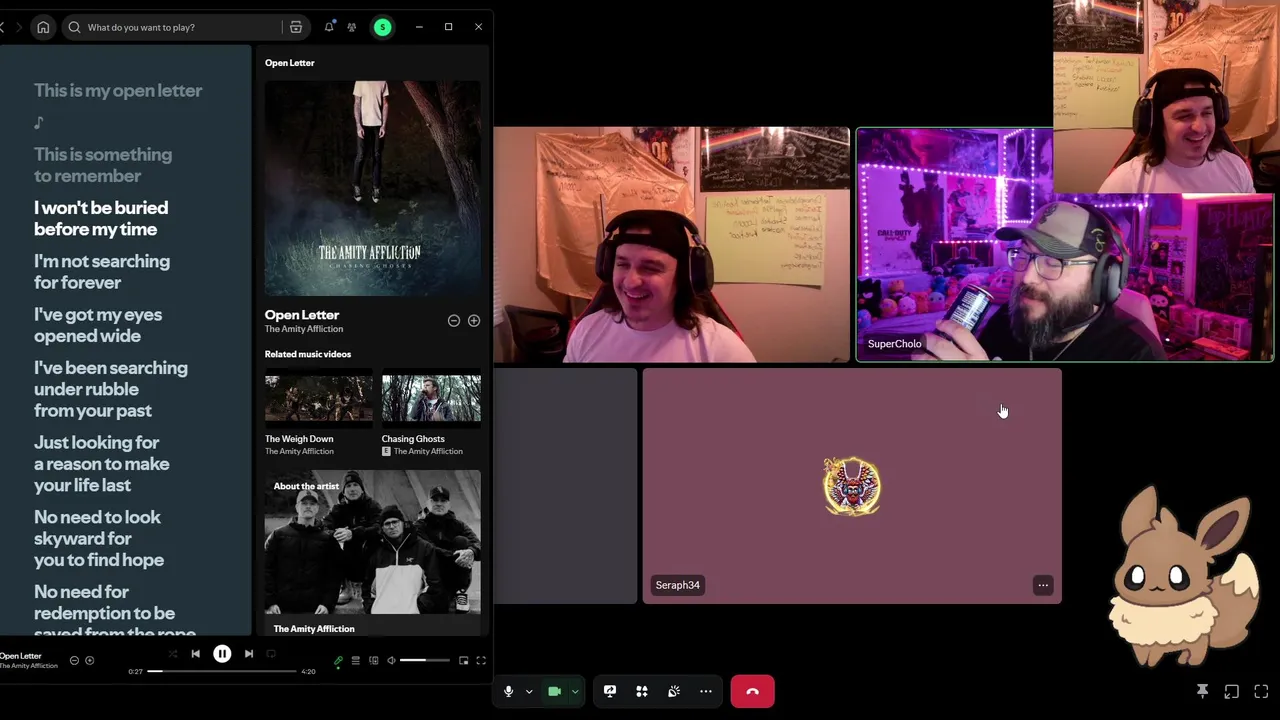Open Connect to a device
Viewport: 1280px width, 720px height.
point(374,661)
